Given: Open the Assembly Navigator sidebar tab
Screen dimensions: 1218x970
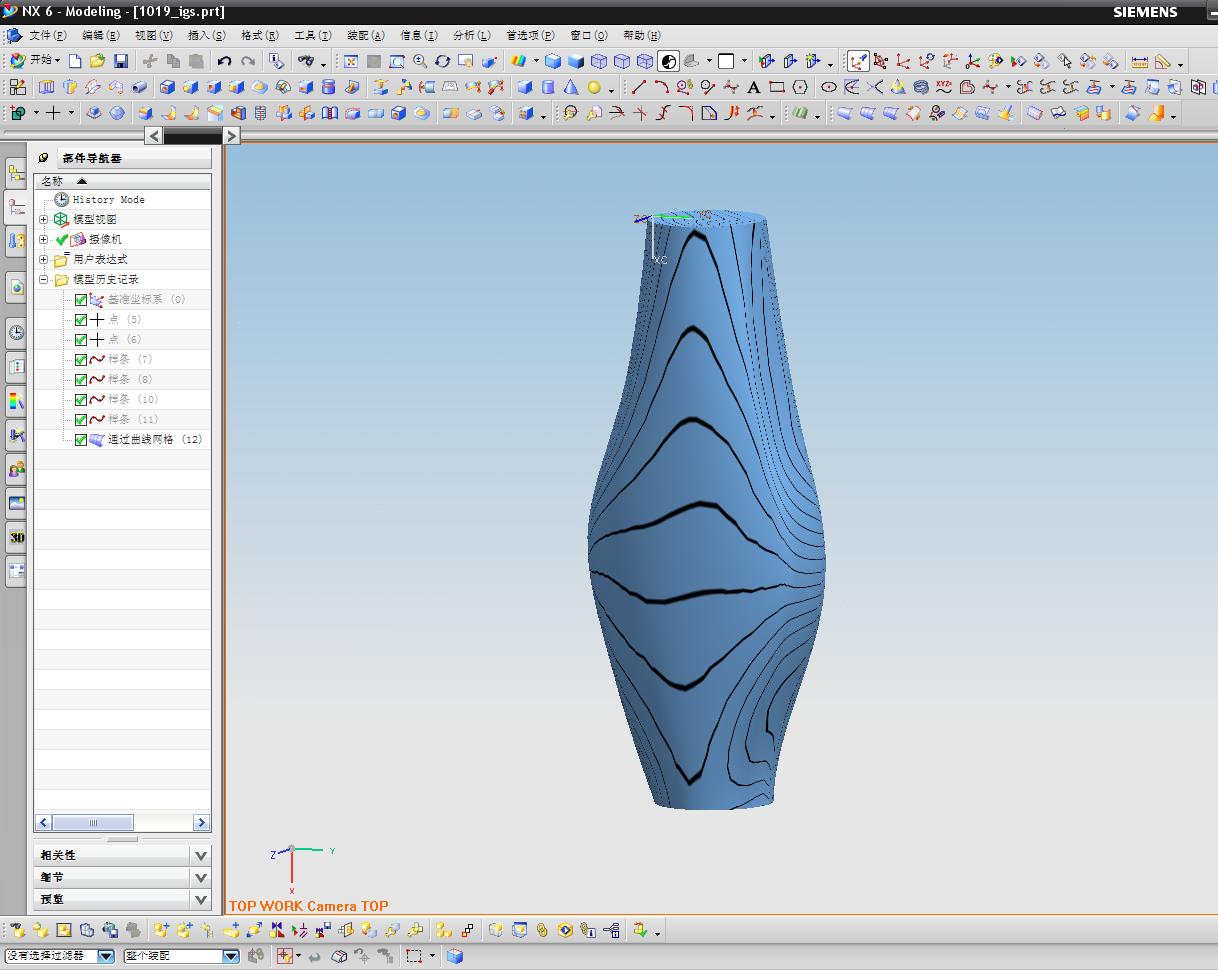Looking at the screenshot, I should [16, 174].
